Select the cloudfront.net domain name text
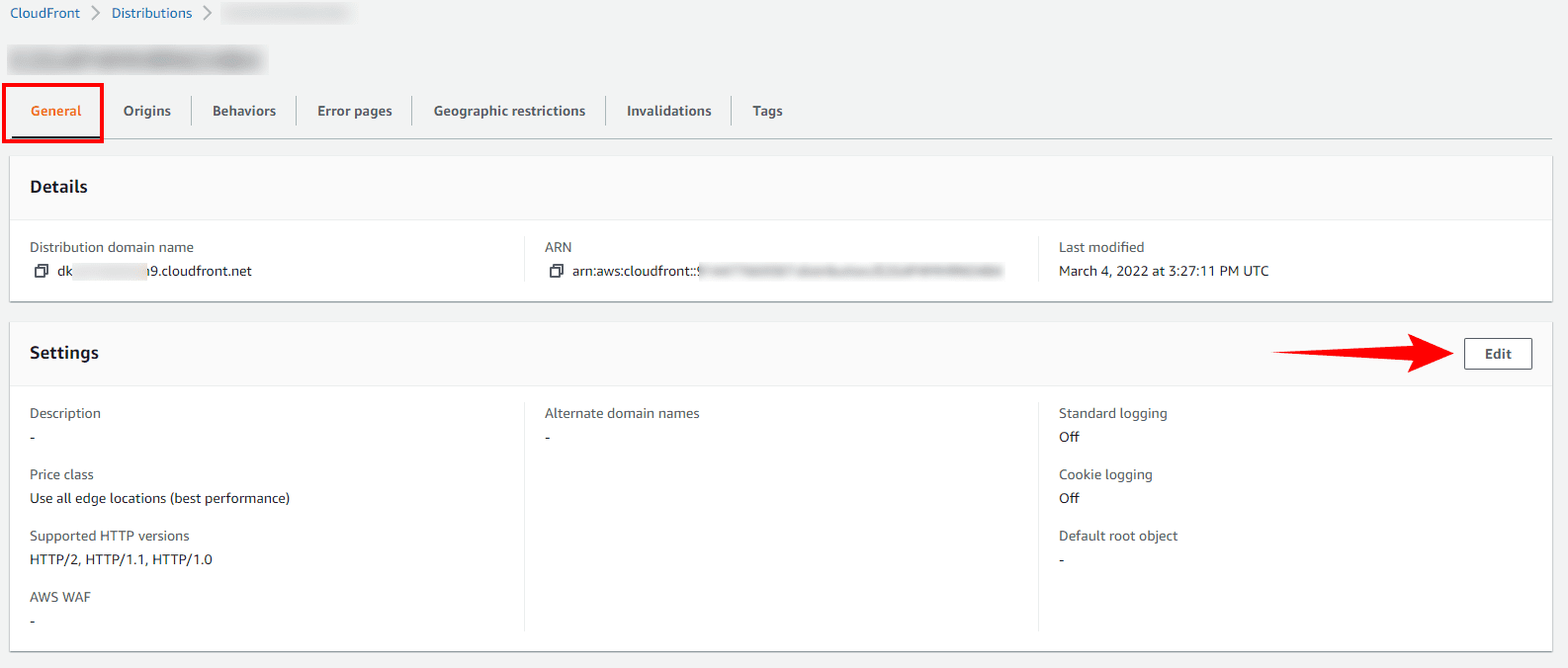 [154, 271]
